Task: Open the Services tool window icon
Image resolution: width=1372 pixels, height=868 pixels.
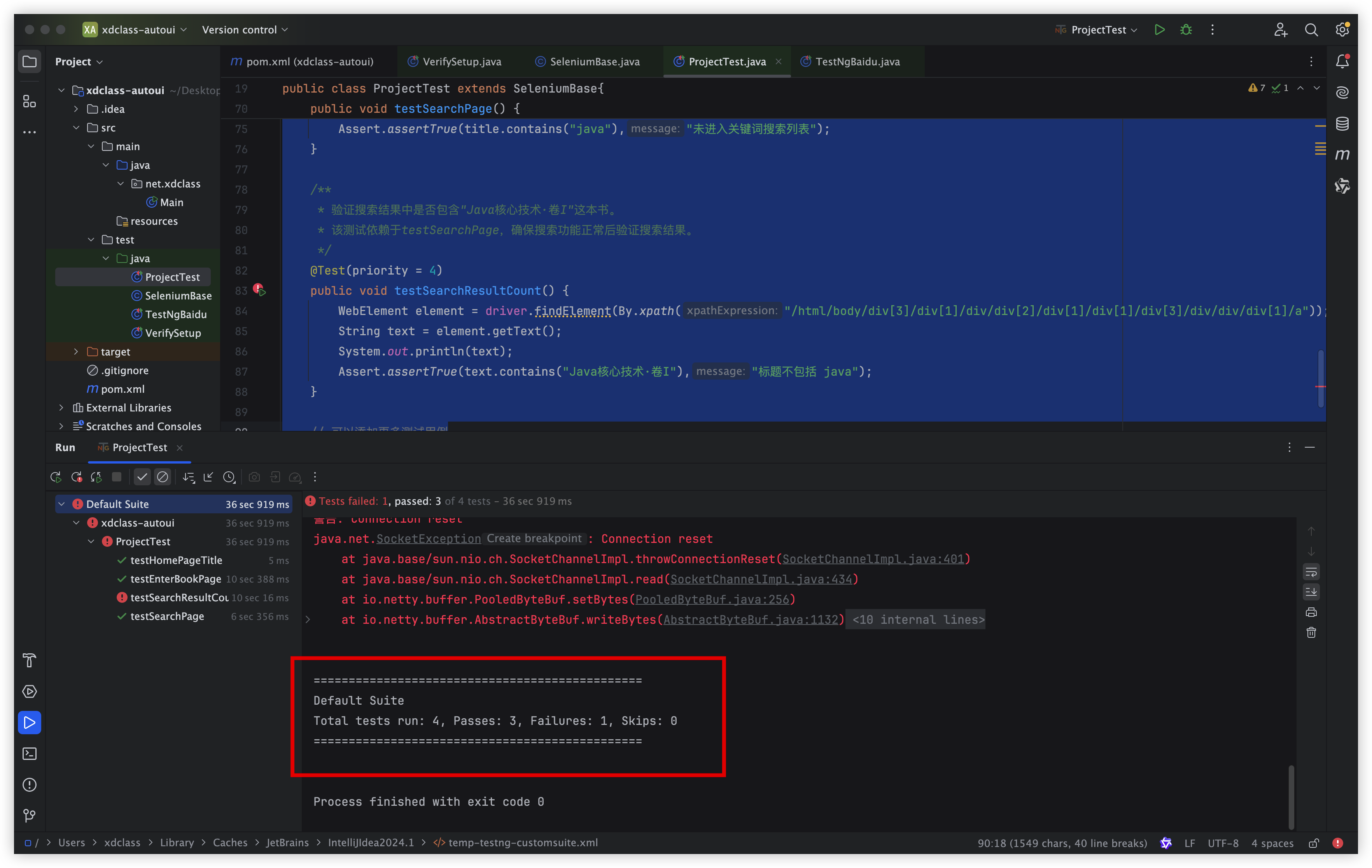Action: (29, 691)
